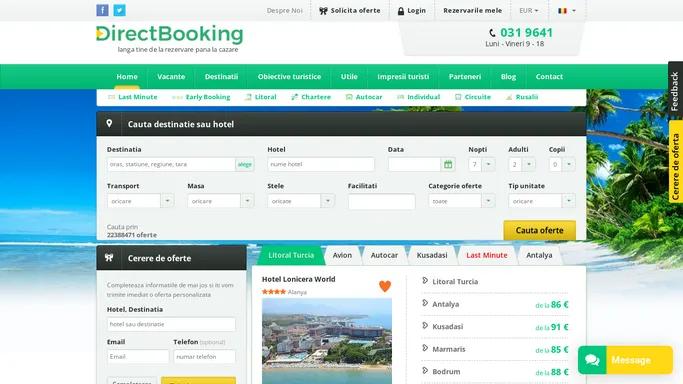Viewport: 683px width, 384px height.
Task: Click the Despre Noi link
Action: coord(284,10)
